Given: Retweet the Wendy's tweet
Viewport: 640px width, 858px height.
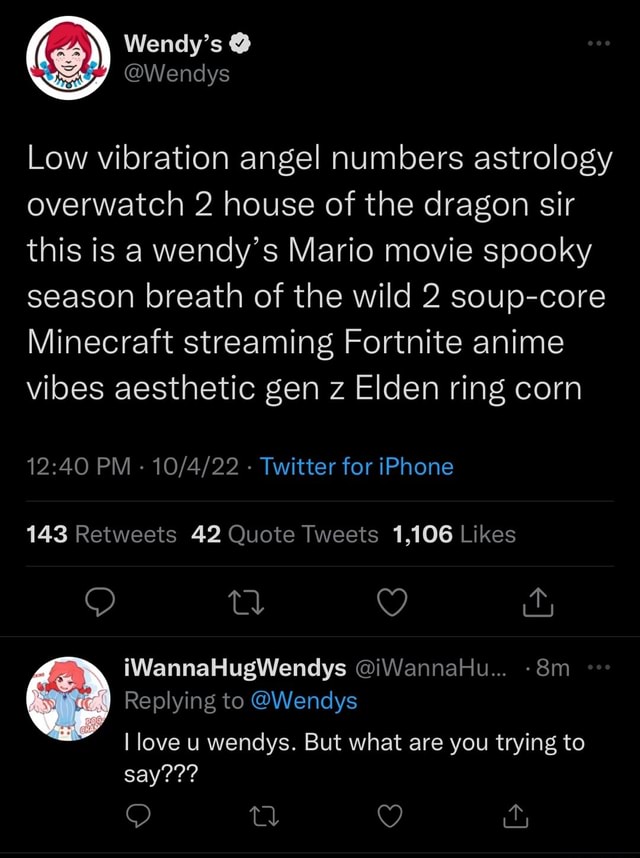Looking at the screenshot, I should point(244,601).
